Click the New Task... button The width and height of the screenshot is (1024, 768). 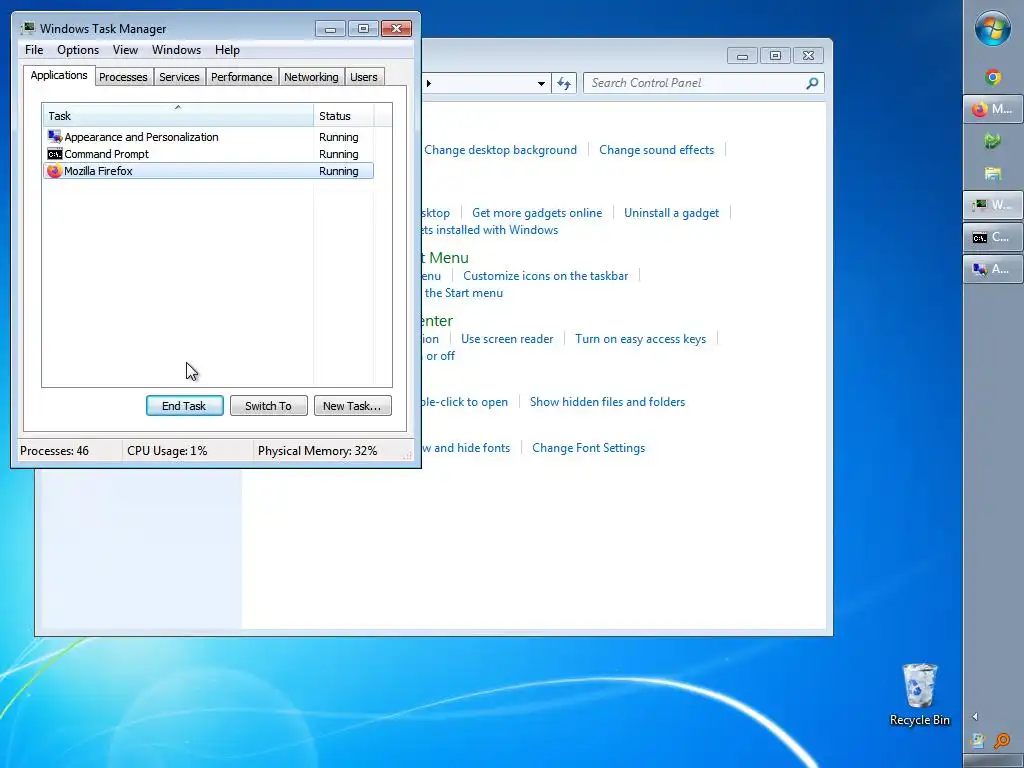click(353, 406)
